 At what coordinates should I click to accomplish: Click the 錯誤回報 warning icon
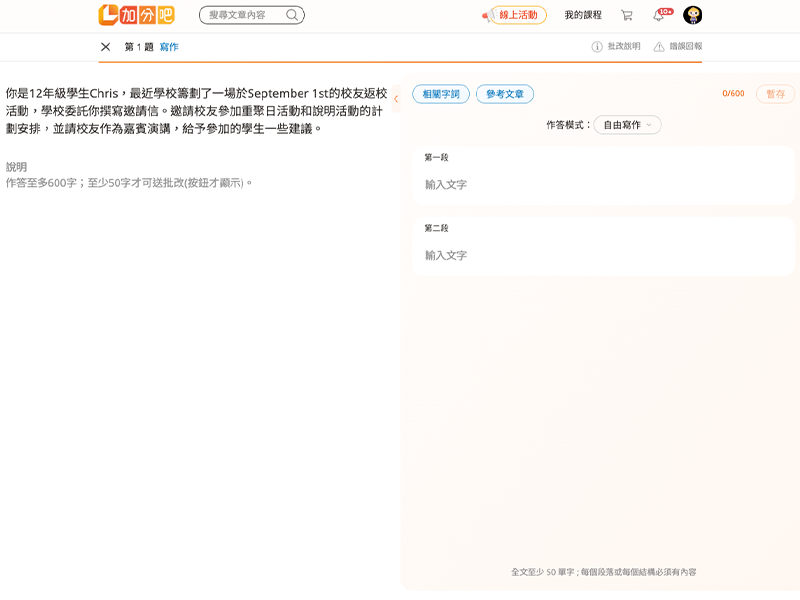pyautogui.click(x=659, y=47)
